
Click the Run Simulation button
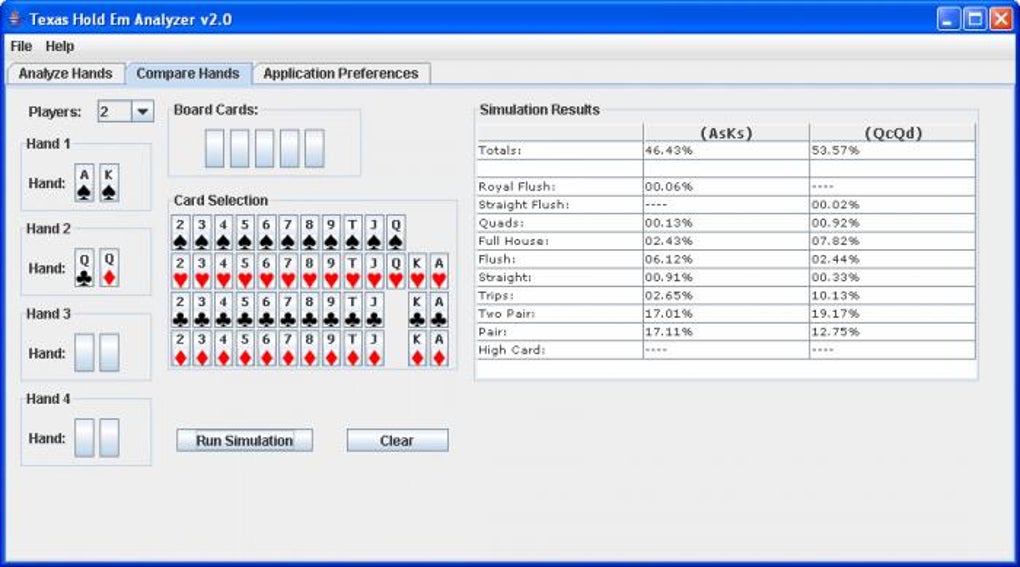[245, 441]
